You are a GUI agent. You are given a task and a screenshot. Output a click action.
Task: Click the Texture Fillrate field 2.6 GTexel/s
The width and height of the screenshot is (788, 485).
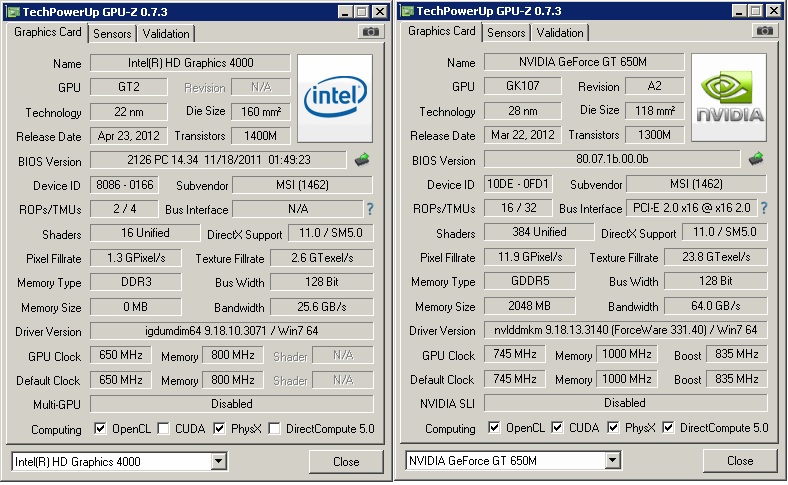click(322, 258)
